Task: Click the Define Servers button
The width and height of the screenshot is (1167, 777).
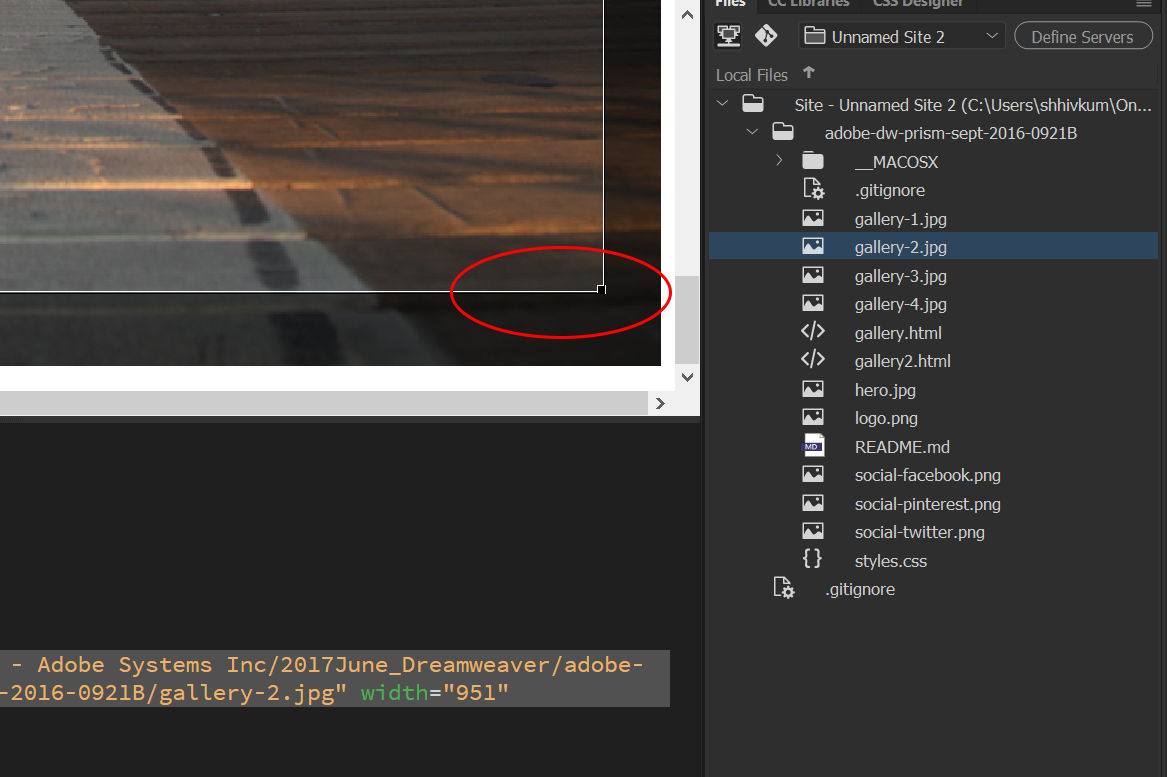Action: pyautogui.click(x=1083, y=35)
